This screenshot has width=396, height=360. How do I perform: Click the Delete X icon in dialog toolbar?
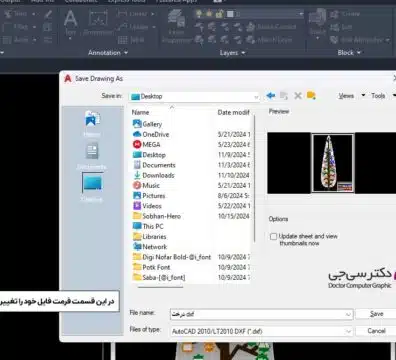pyautogui.click(x=298, y=96)
